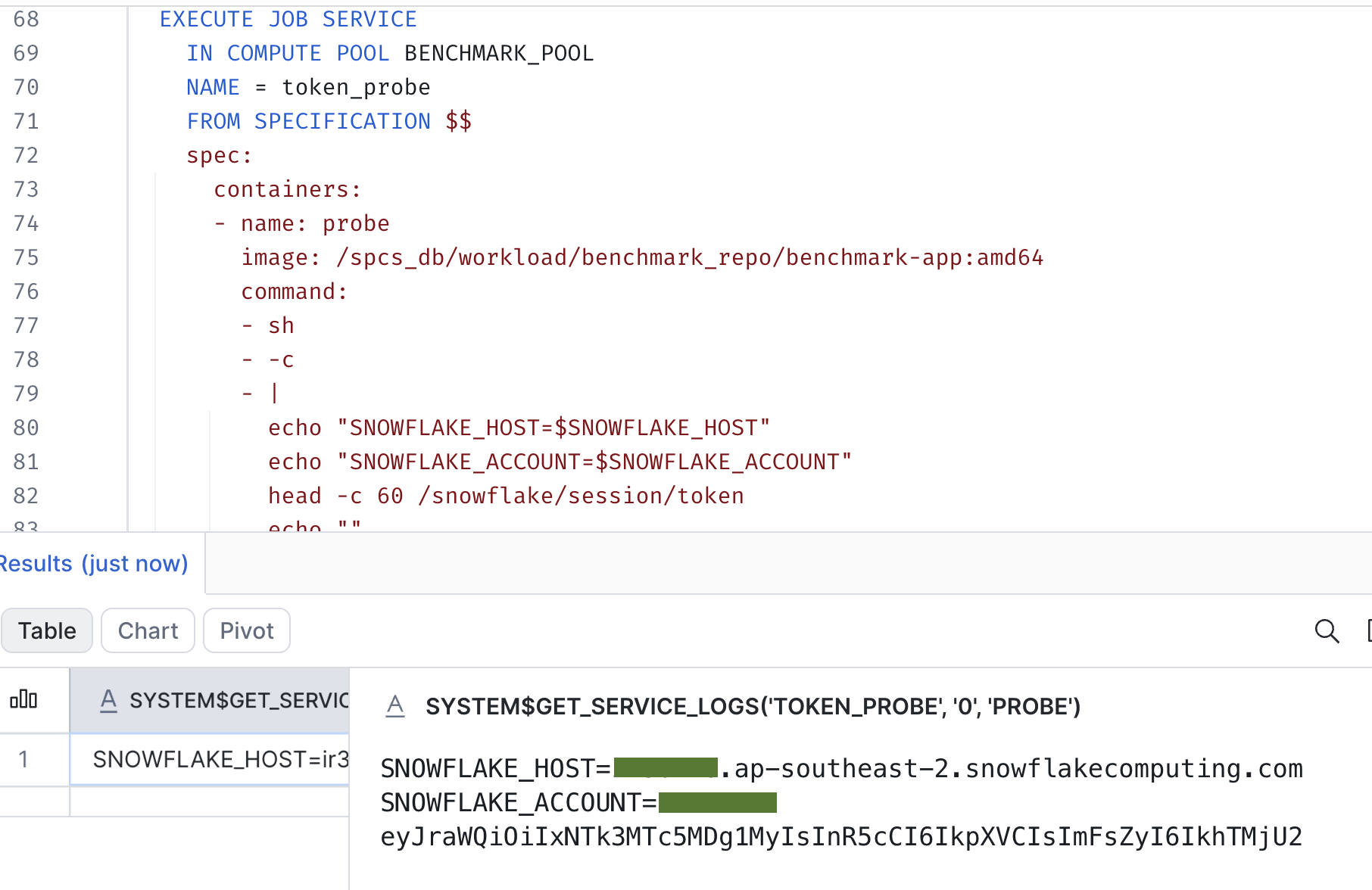Click the head -c 60 token line
The width and height of the screenshot is (1372, 890).
pyautogui.click(x=506, y=496)
